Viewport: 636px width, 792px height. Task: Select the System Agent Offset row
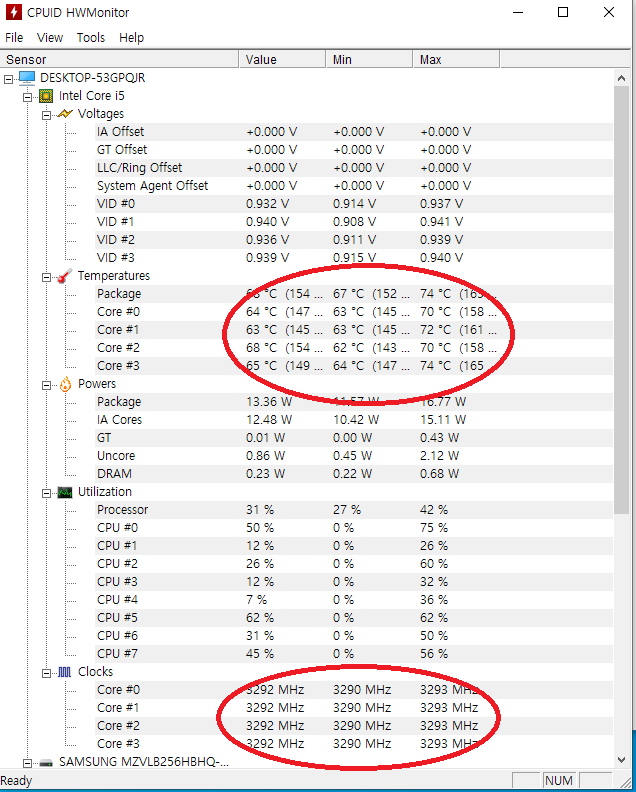pos(354,186)
